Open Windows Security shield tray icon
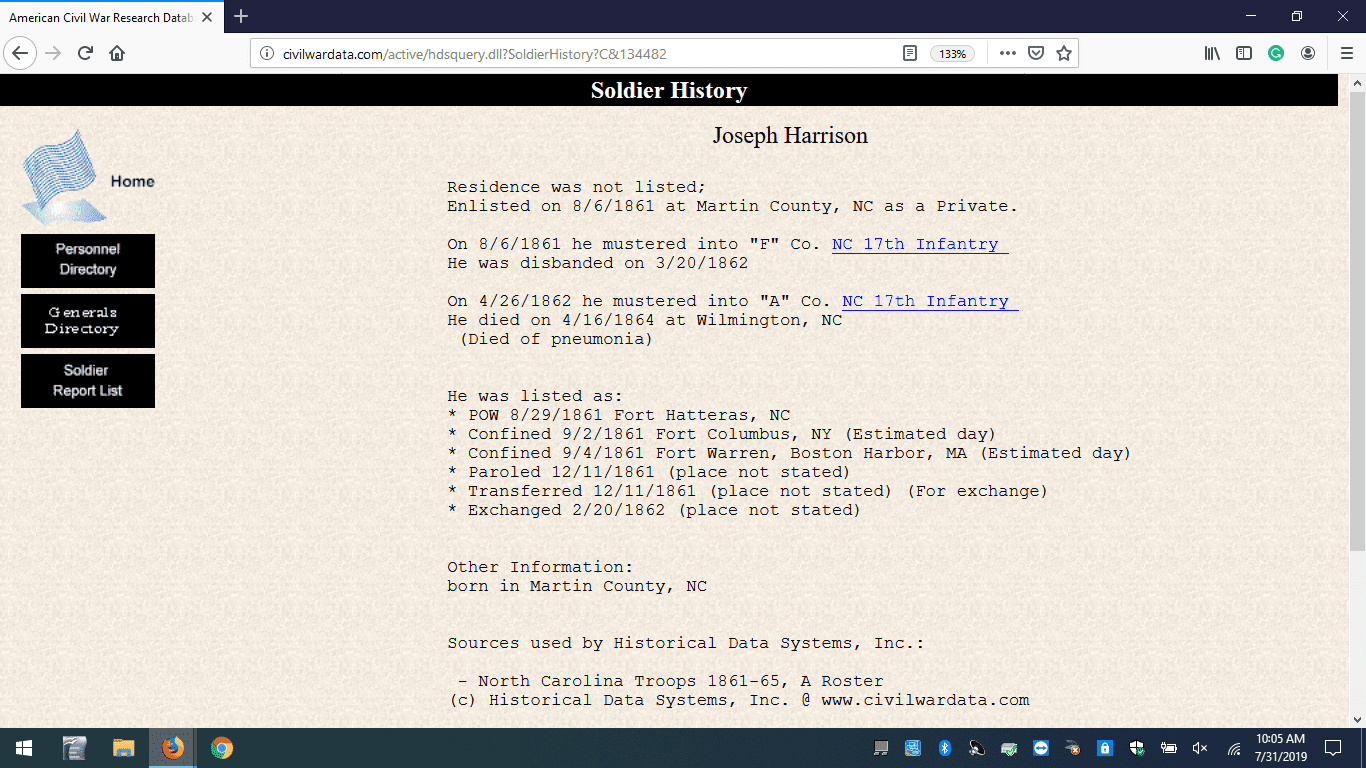Screen dimensions: 1366x768 [1137, 748]
